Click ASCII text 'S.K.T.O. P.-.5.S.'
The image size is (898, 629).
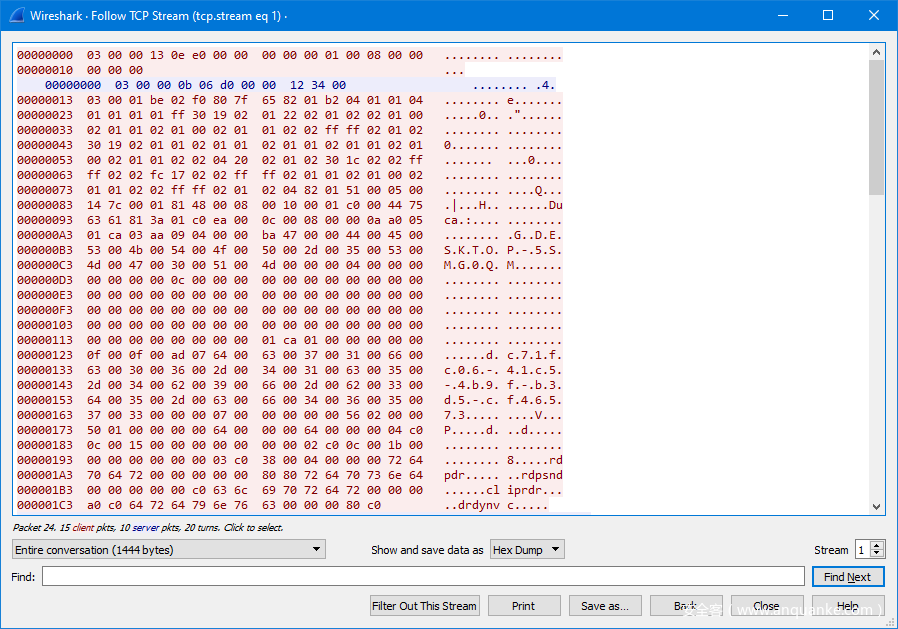503,250
